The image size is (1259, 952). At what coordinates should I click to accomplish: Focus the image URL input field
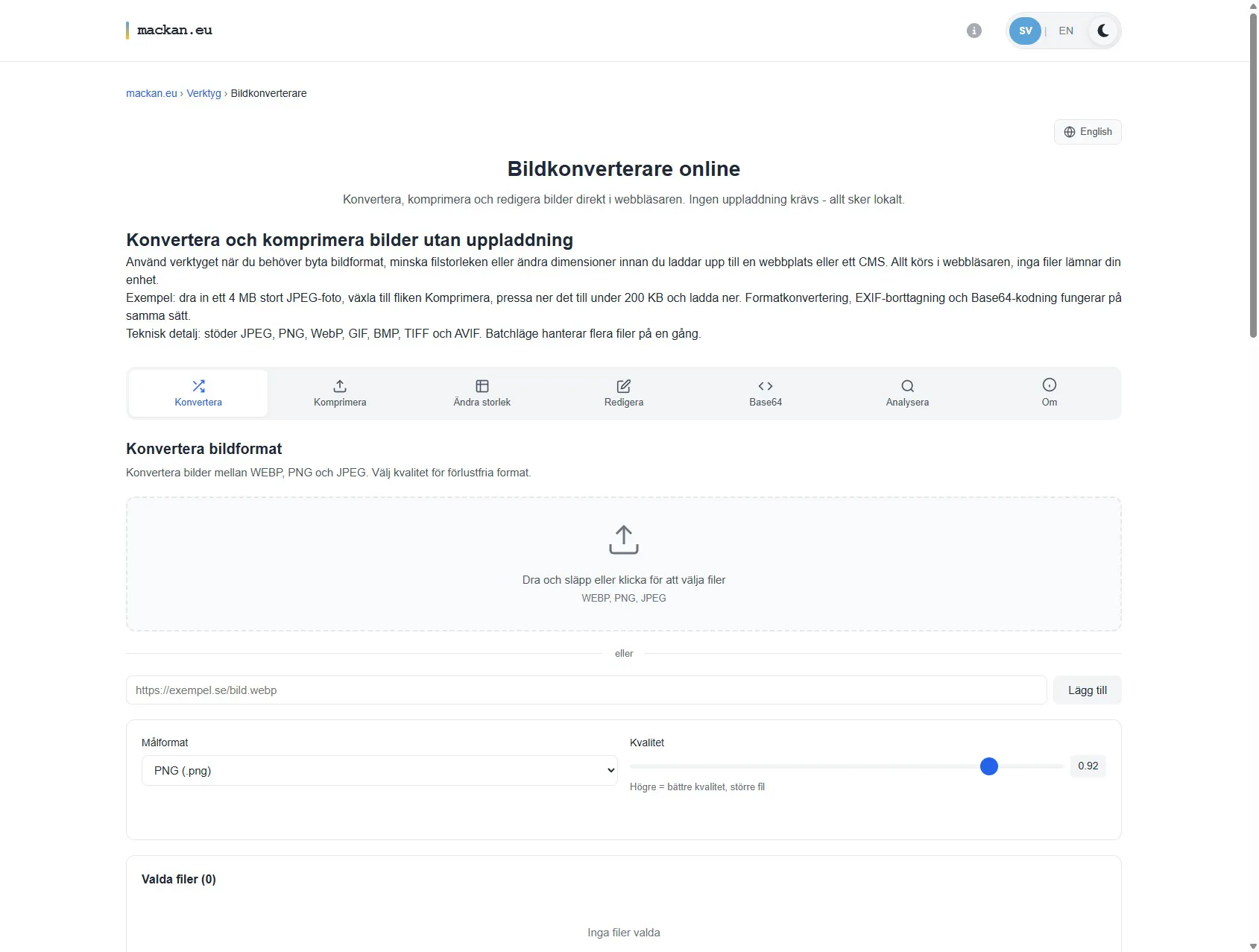point(586,690)
